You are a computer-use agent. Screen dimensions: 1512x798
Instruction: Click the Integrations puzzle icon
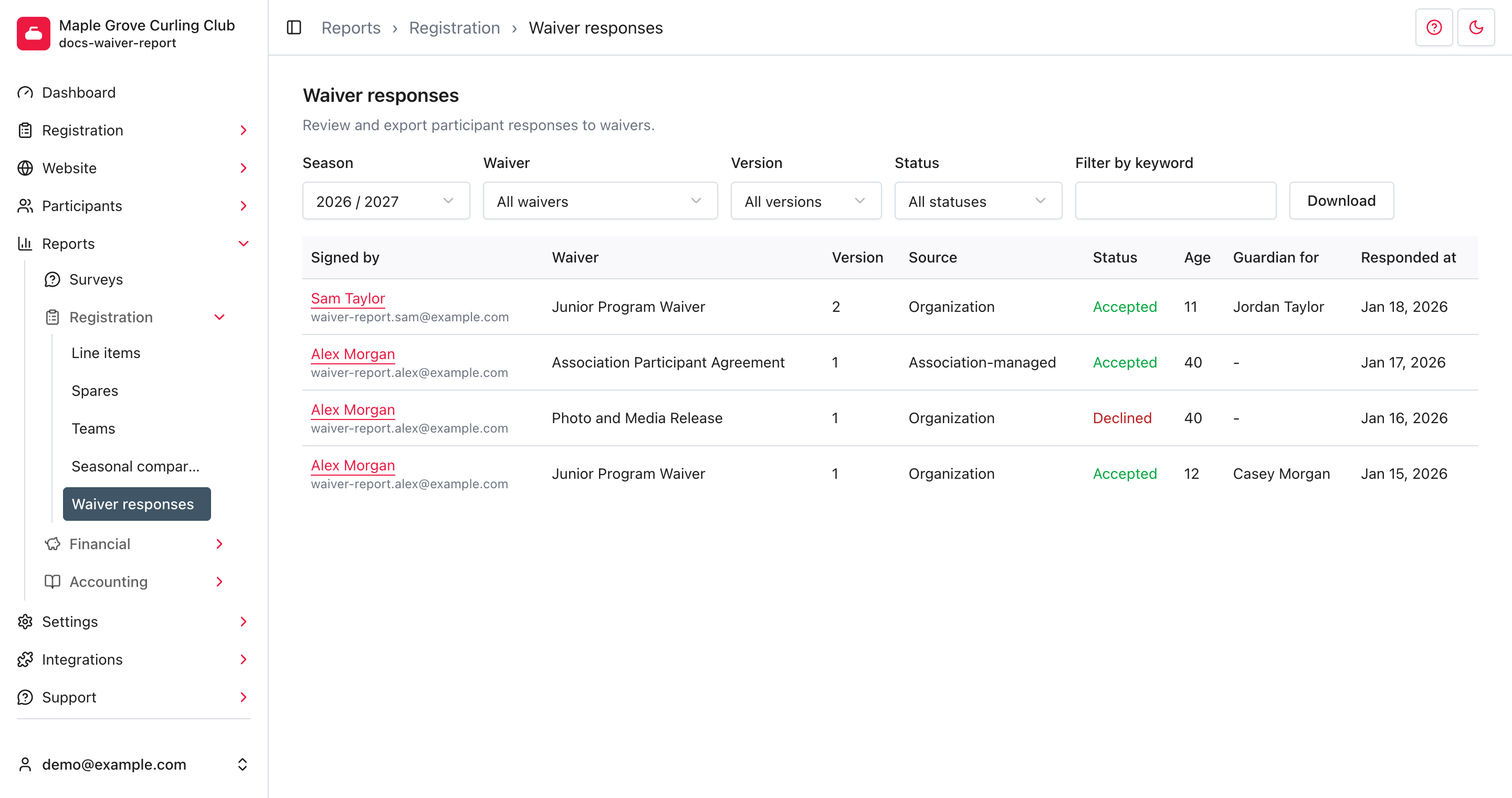pos(25,659)
